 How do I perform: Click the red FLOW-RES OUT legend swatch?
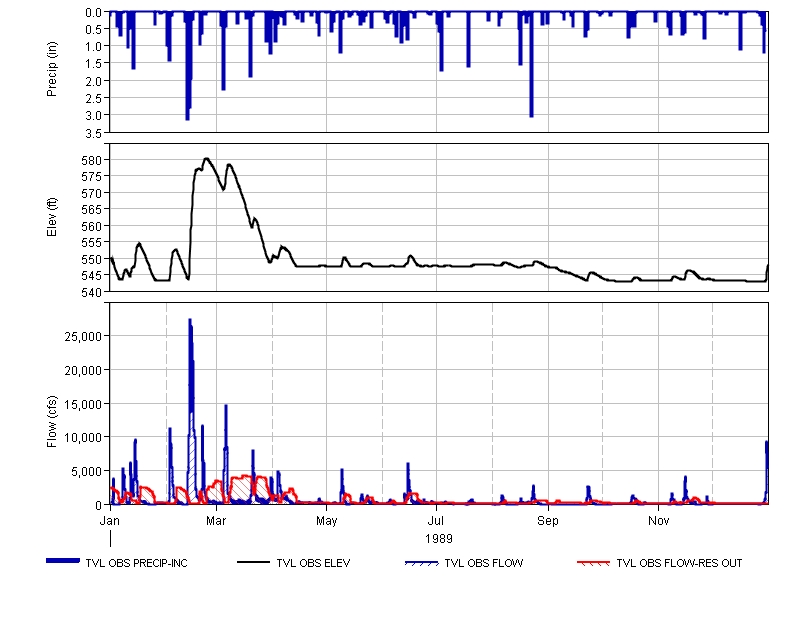tap(593, 563)
